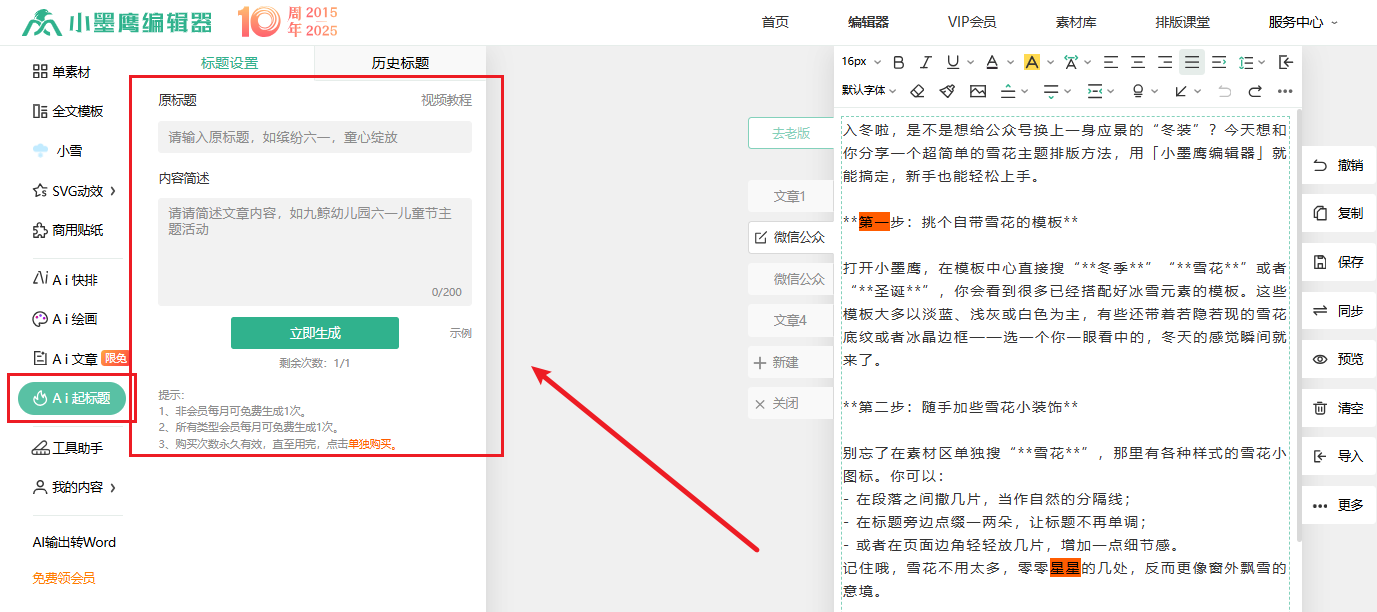Click the 保存 button on right panel
The image size is (1377, 612).
1339,262
